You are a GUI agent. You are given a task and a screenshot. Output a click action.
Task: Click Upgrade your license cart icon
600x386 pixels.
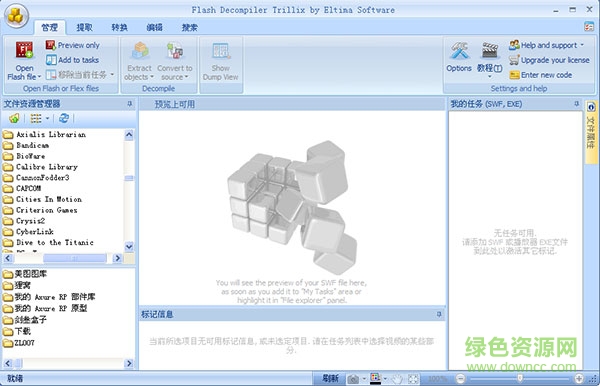(514, 60)
